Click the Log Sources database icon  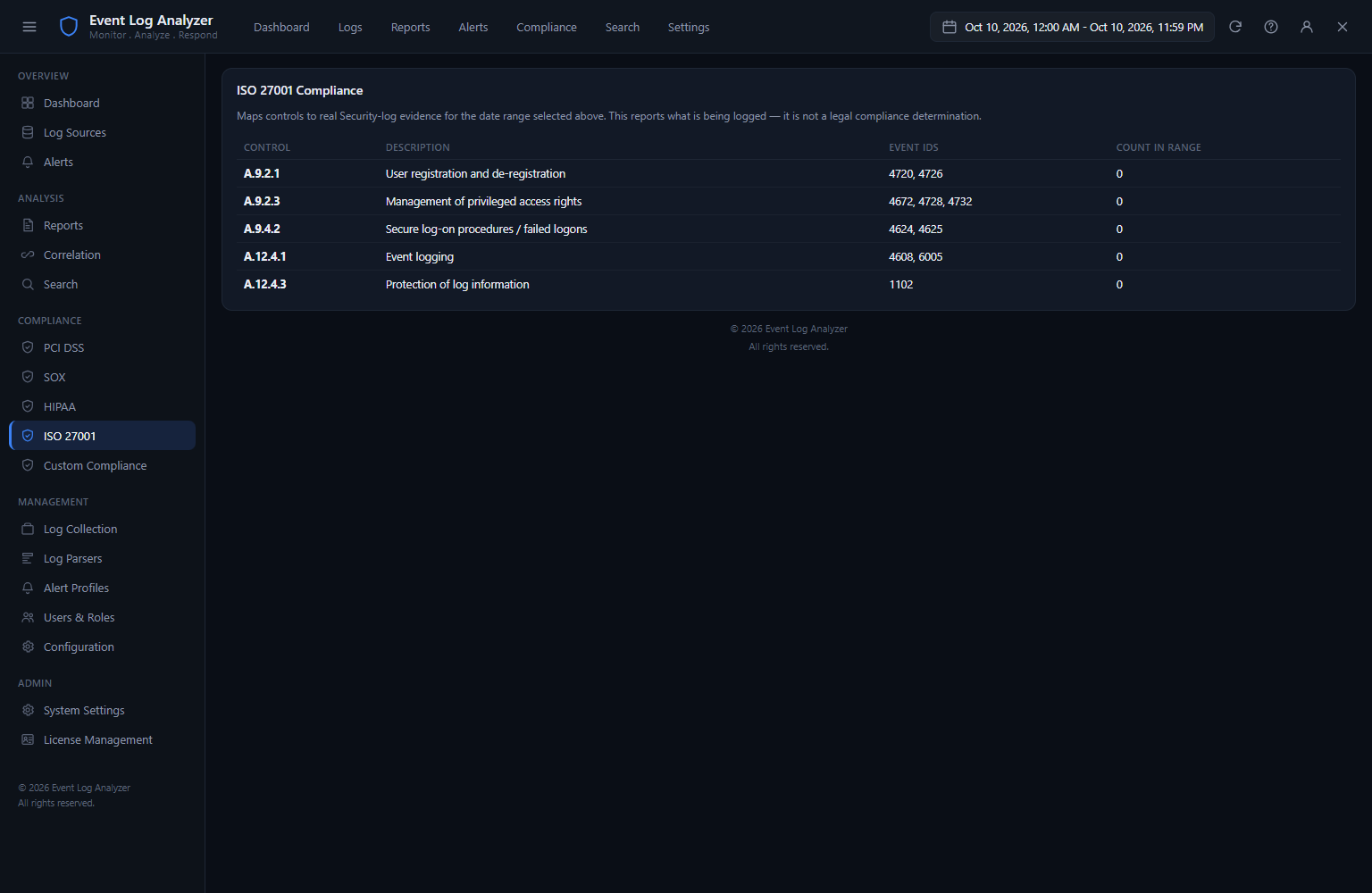(28, 132)
